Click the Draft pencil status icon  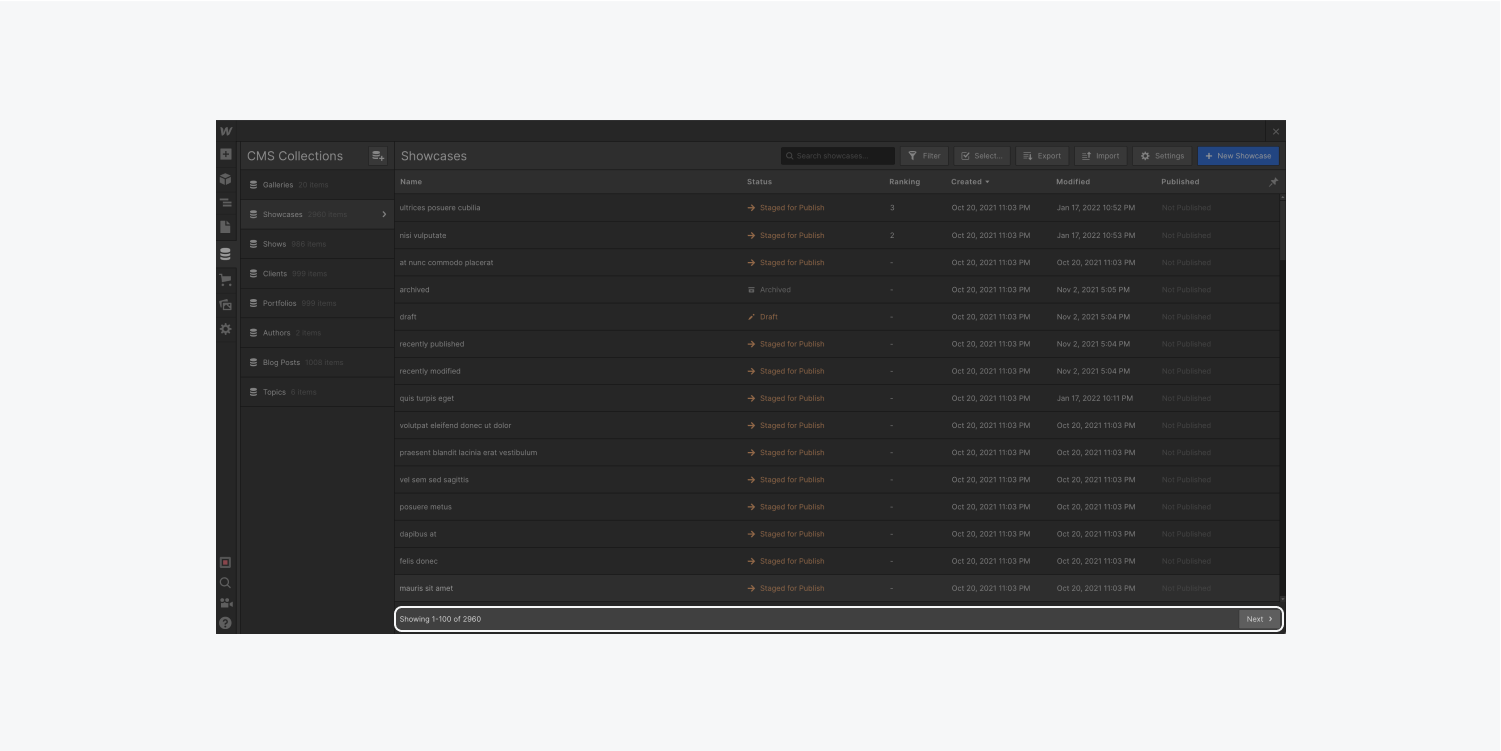752,317
